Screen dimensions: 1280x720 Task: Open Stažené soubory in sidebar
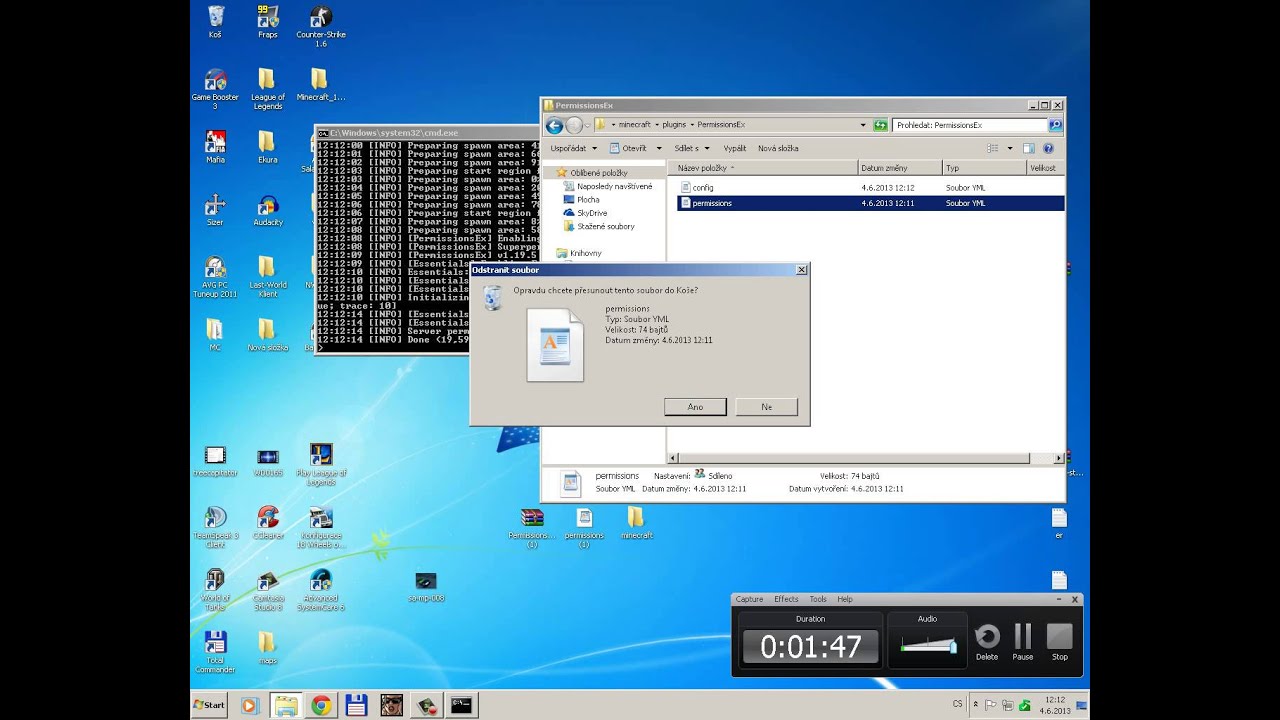605,227
